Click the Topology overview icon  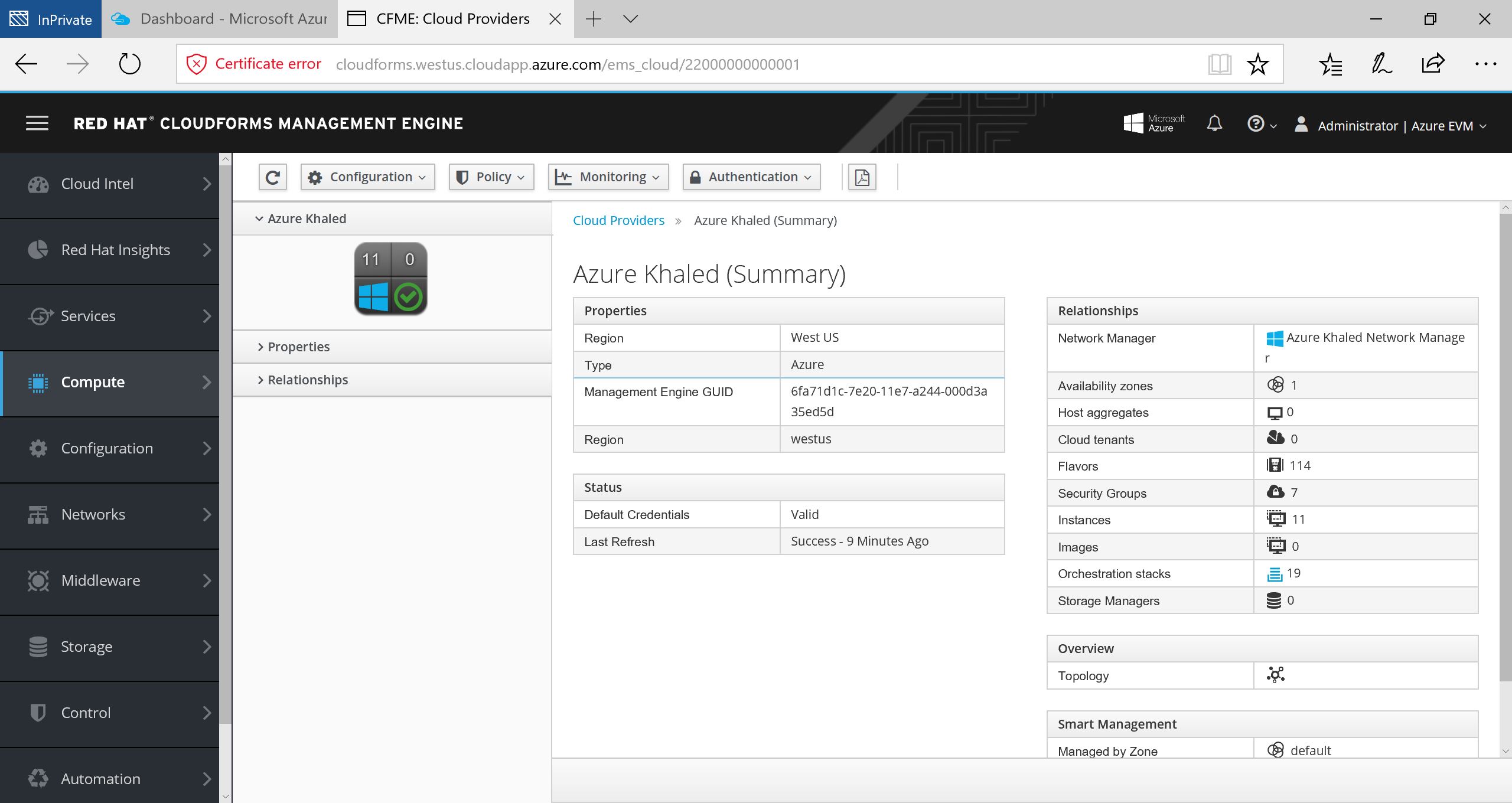[1275, 675]
